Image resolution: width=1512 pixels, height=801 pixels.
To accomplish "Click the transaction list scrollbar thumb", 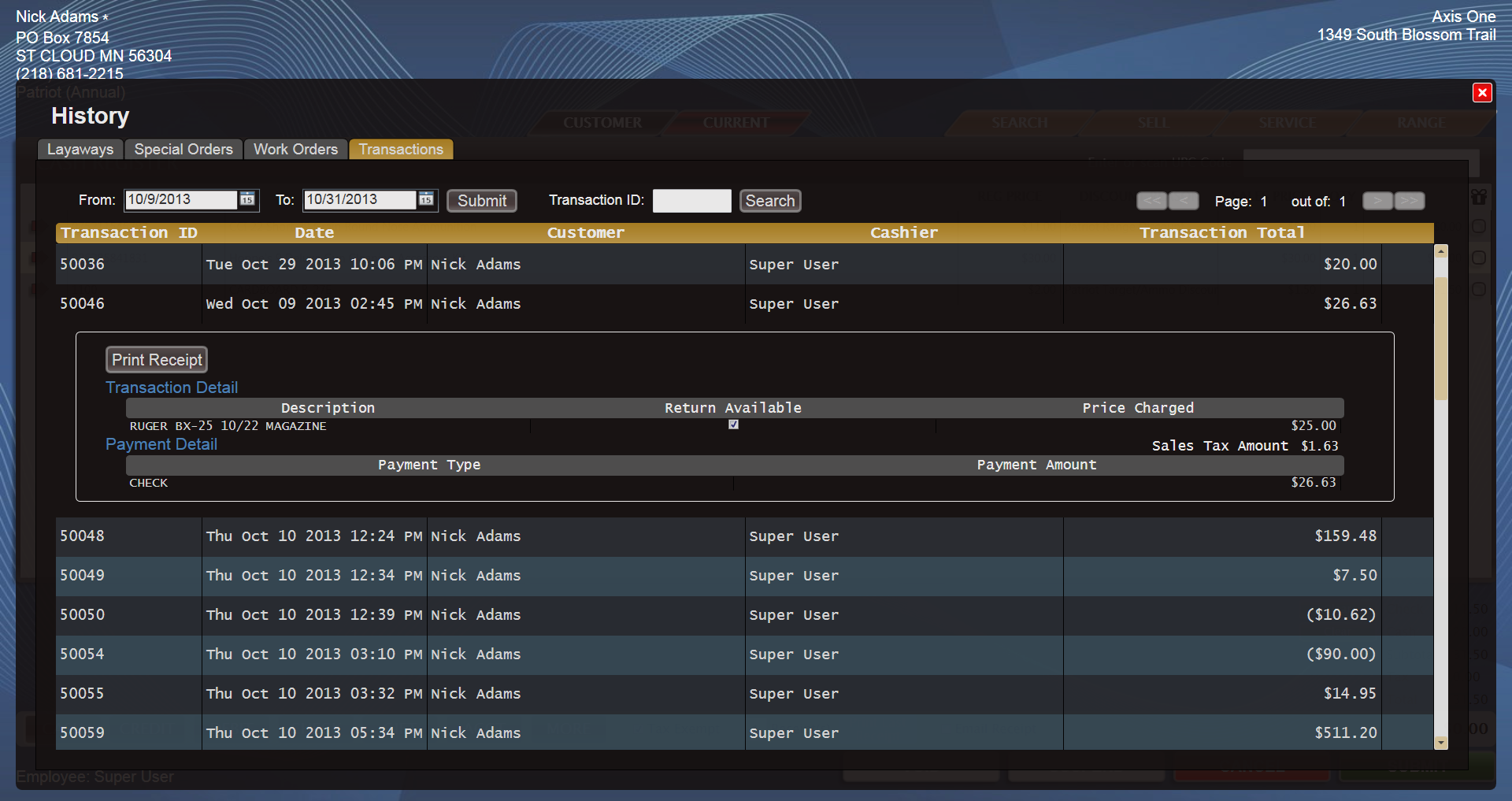I will click(1441, 339).
